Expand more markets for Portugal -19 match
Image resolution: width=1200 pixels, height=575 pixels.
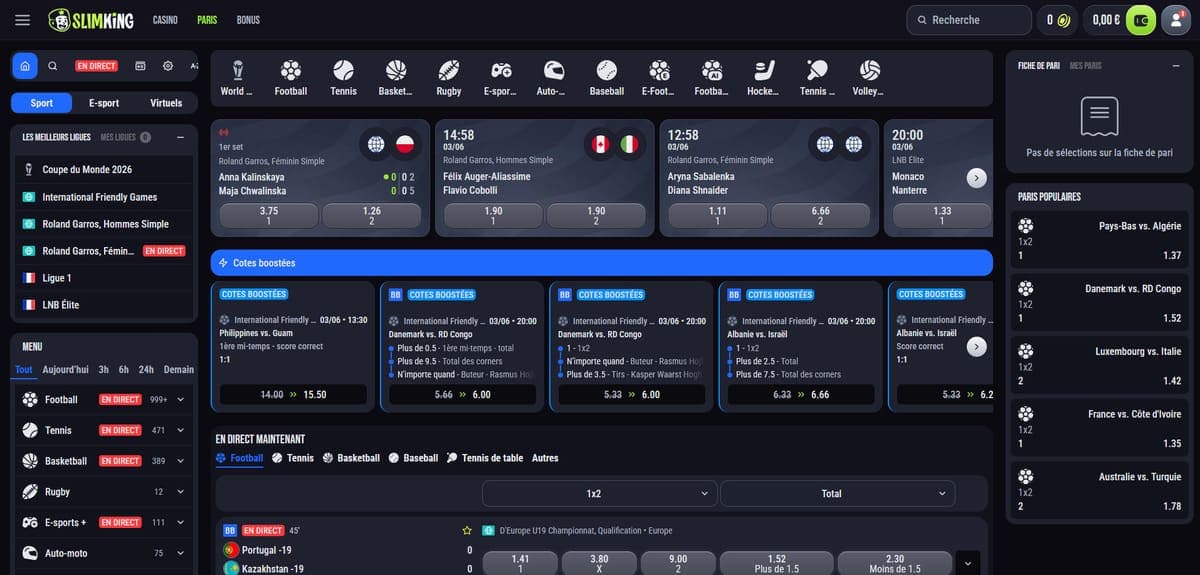tap(967, 563)
